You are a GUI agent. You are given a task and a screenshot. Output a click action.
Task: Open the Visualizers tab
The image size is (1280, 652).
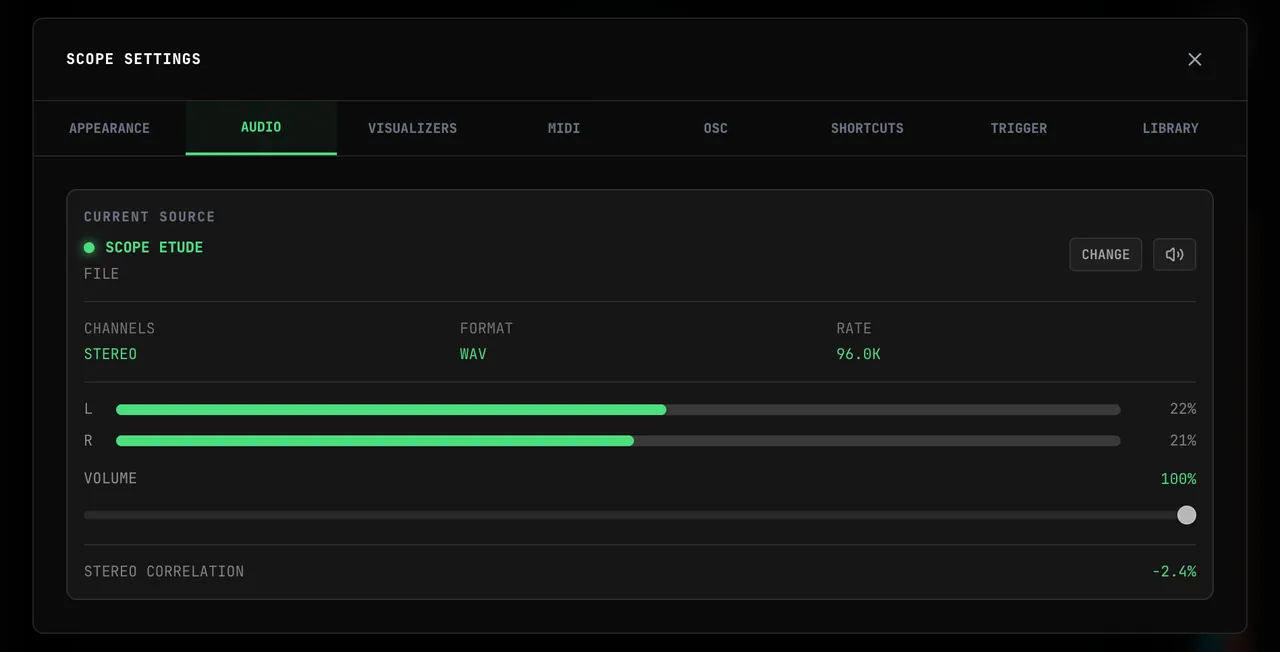pyautogui.click(x=412, y=128)
